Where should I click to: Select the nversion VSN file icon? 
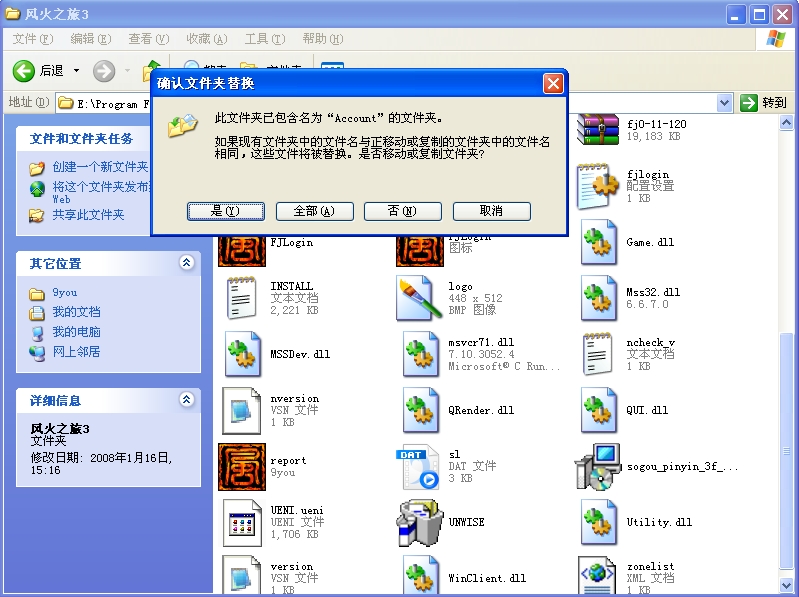(242, 411)
